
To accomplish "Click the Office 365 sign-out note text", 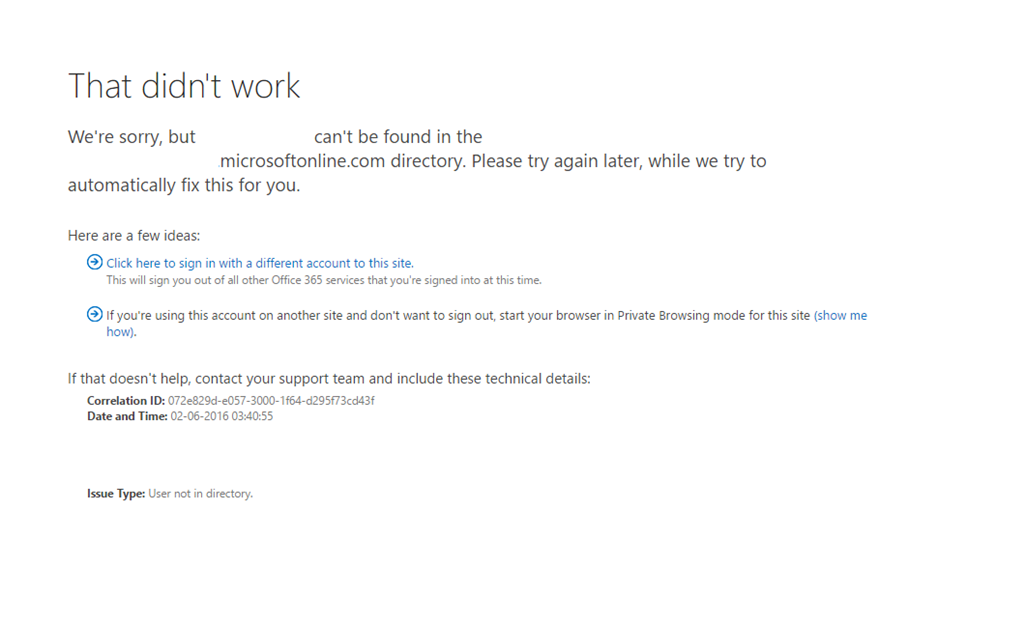I will [x=324, y=280].
